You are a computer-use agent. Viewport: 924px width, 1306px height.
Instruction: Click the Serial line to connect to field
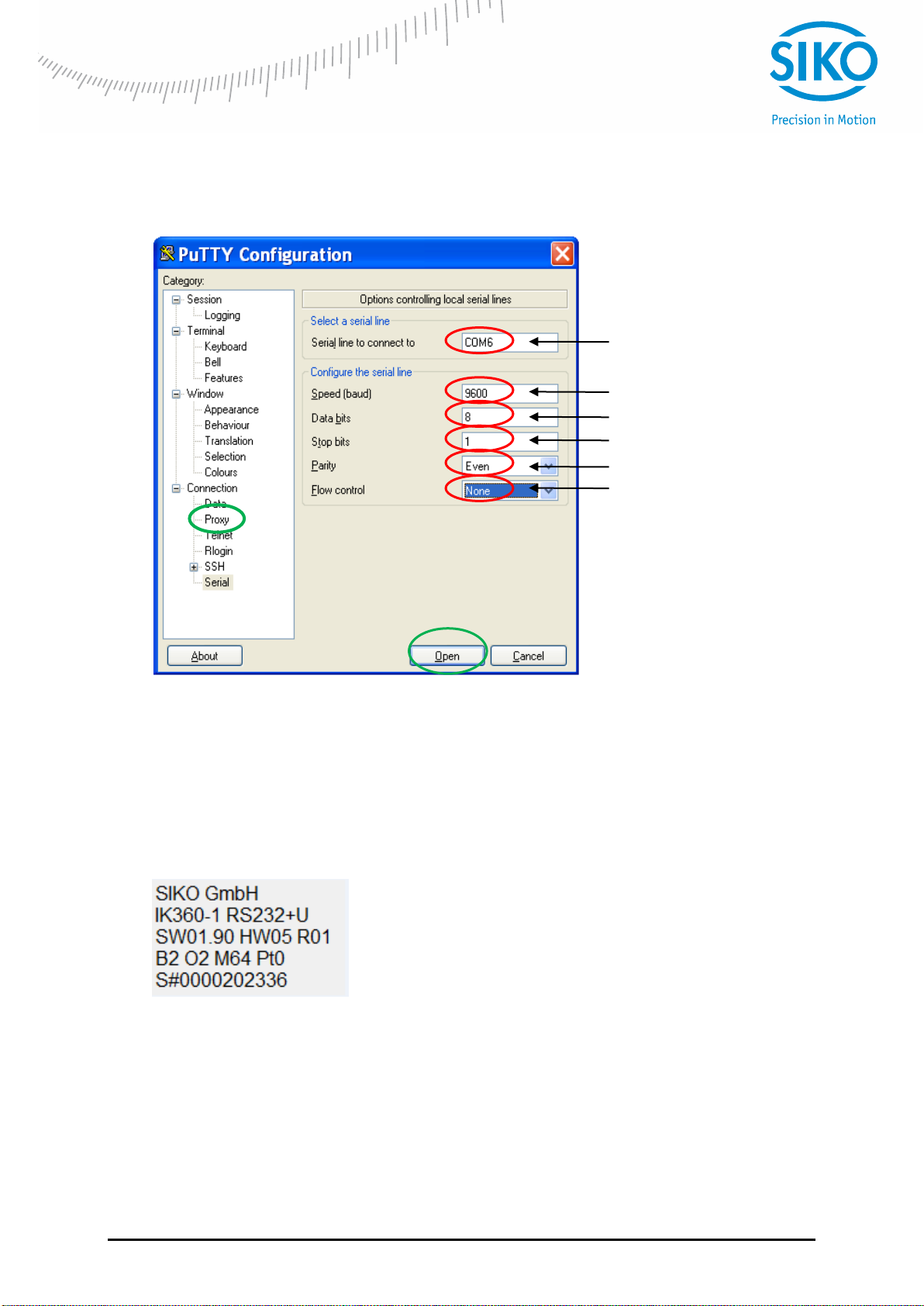pyautogui.click(x=509, y=343)
